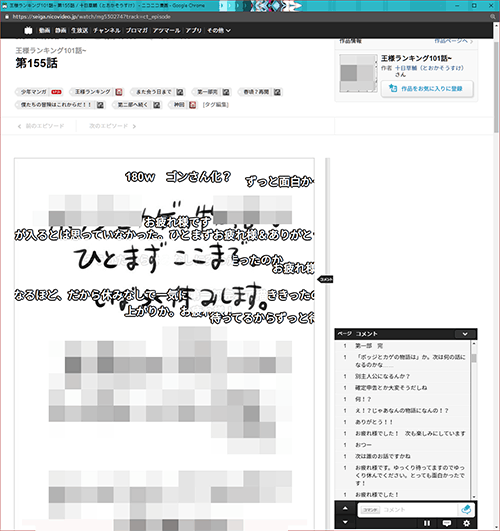Open アプリ in the top bar

[x=193, y=30]
